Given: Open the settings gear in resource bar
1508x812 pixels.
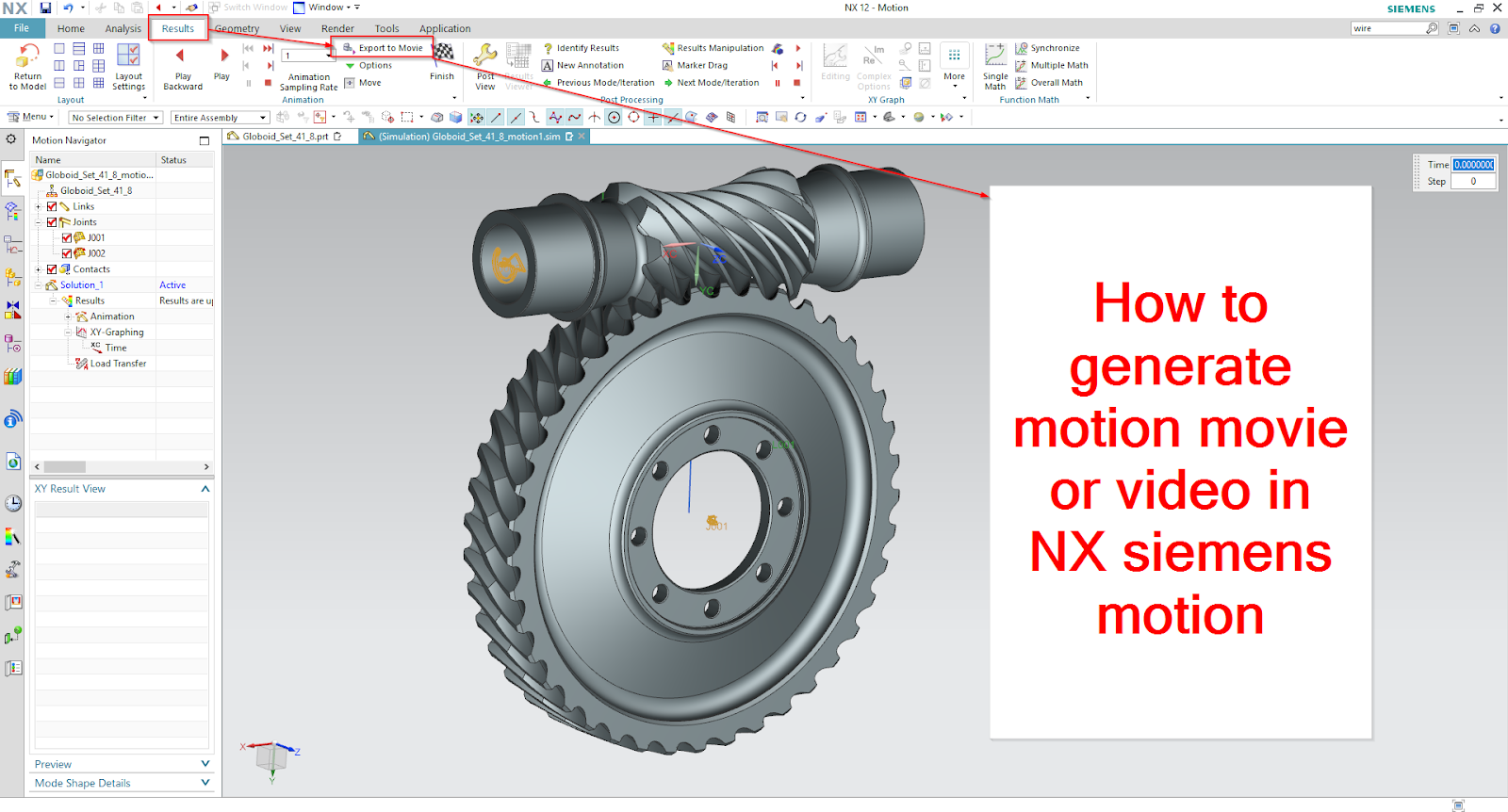Looking at the screenshot, I should (10, 139).
